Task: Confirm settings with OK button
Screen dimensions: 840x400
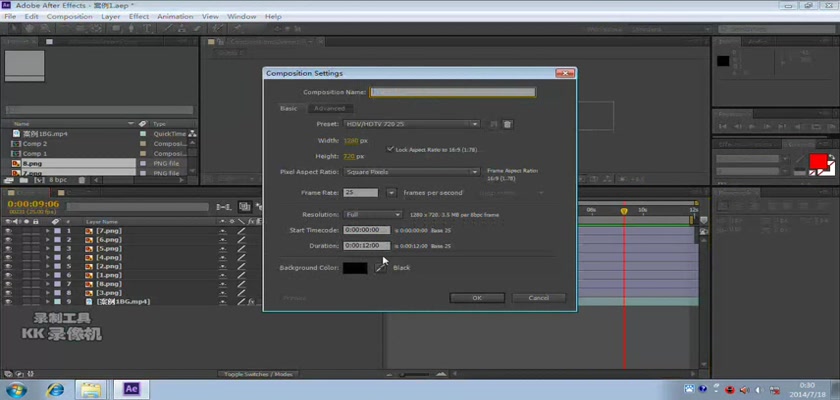Action: (x=477, y=298)
